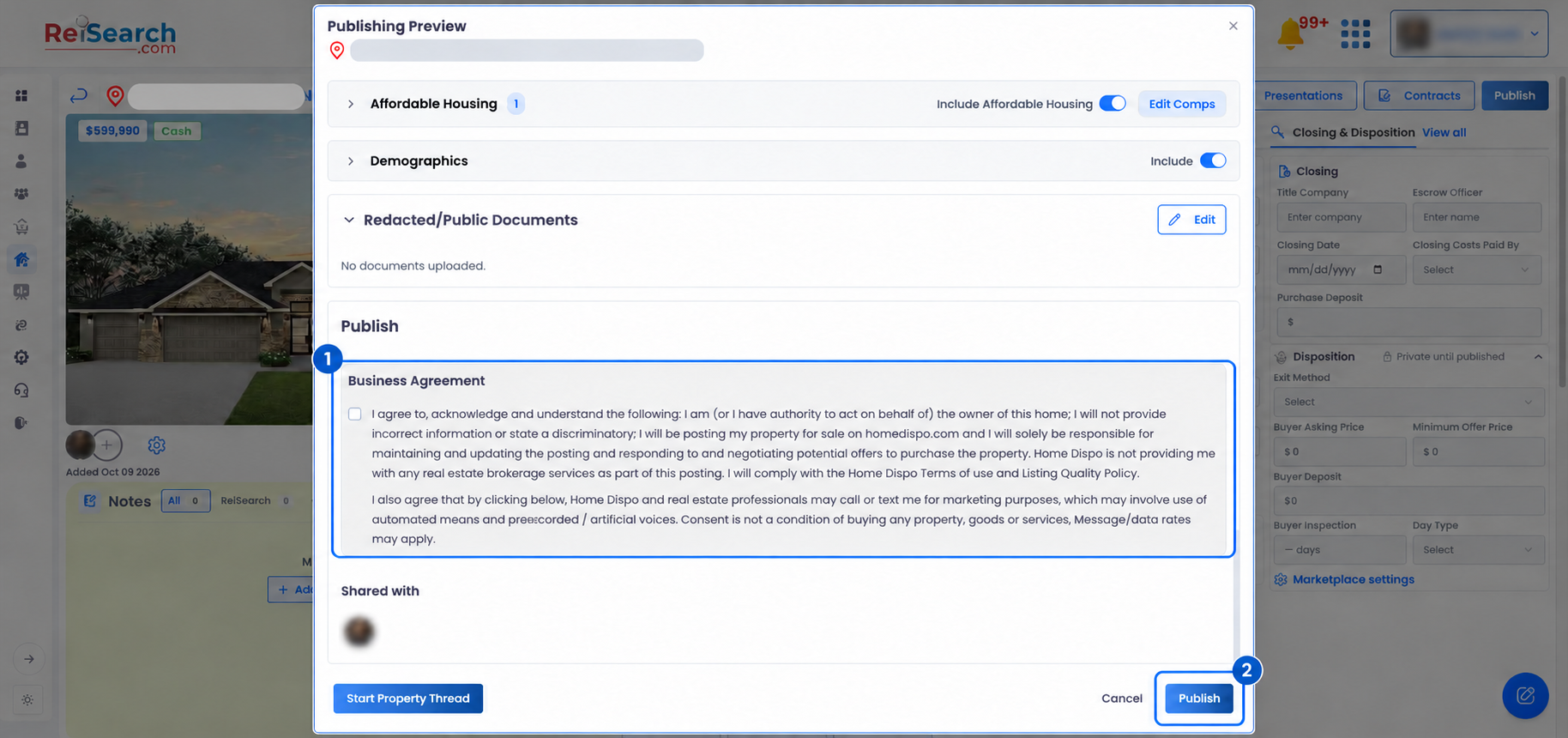Click the ReiSearch.com logo
Image resolution: width=1568 pixels, height=738 pixels.
(x=110, y=36)
